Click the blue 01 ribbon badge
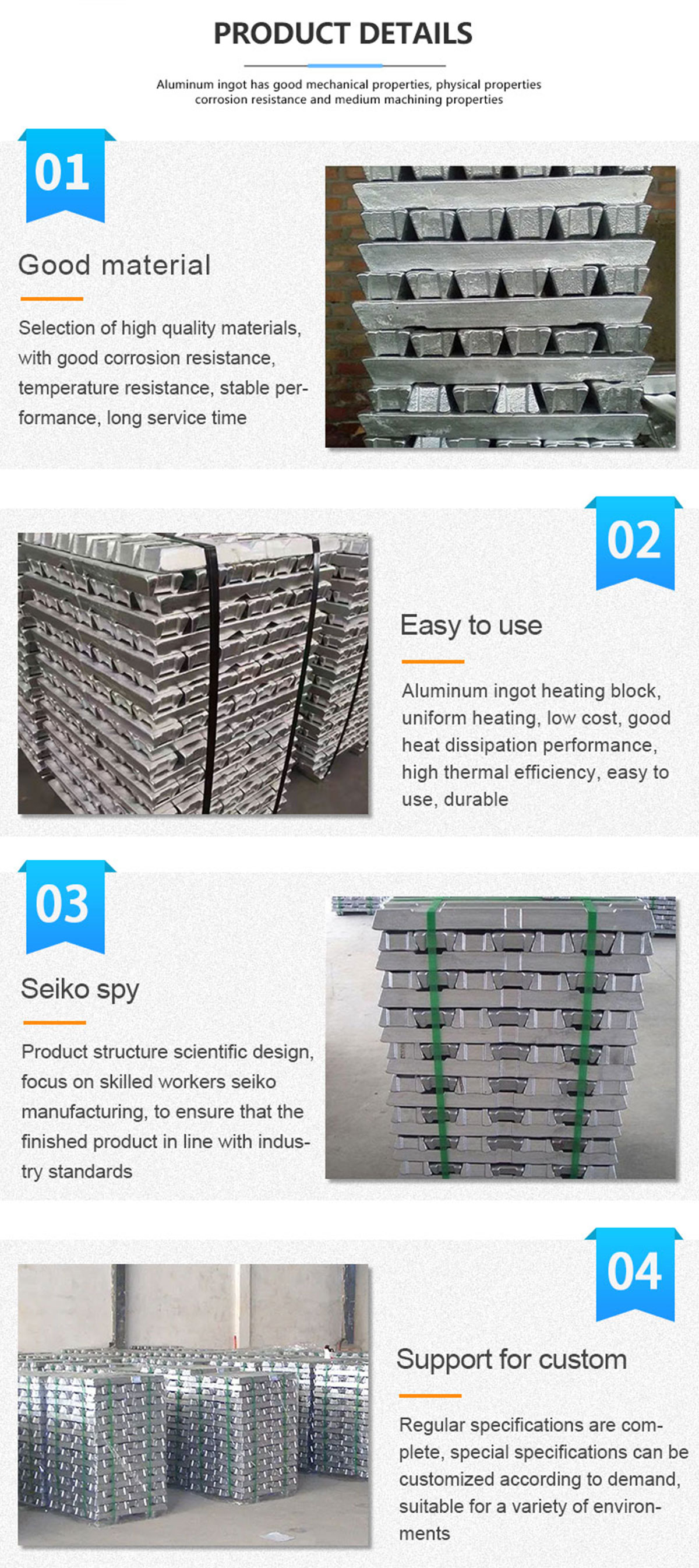This screenshot has width=699, height=1568. (66, 175)
